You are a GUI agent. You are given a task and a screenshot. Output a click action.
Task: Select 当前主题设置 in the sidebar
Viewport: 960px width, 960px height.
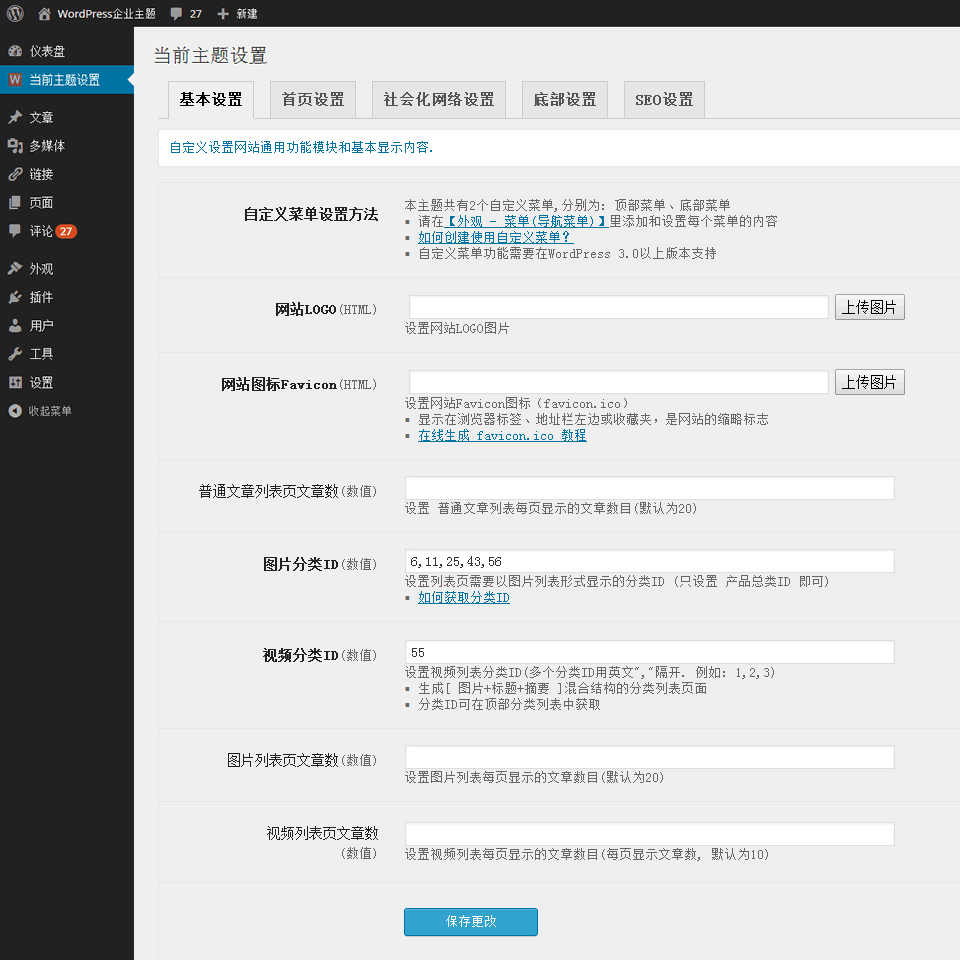[x=67, y=80]
